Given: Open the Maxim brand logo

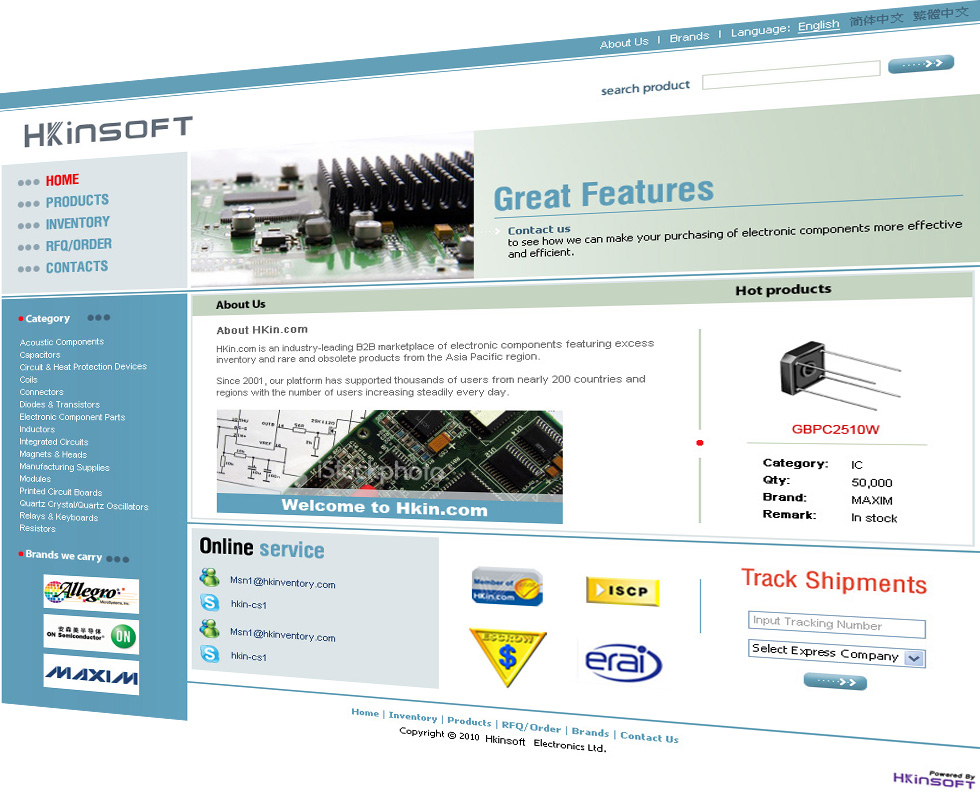Looking at the screenshot, I should [91, 675].
